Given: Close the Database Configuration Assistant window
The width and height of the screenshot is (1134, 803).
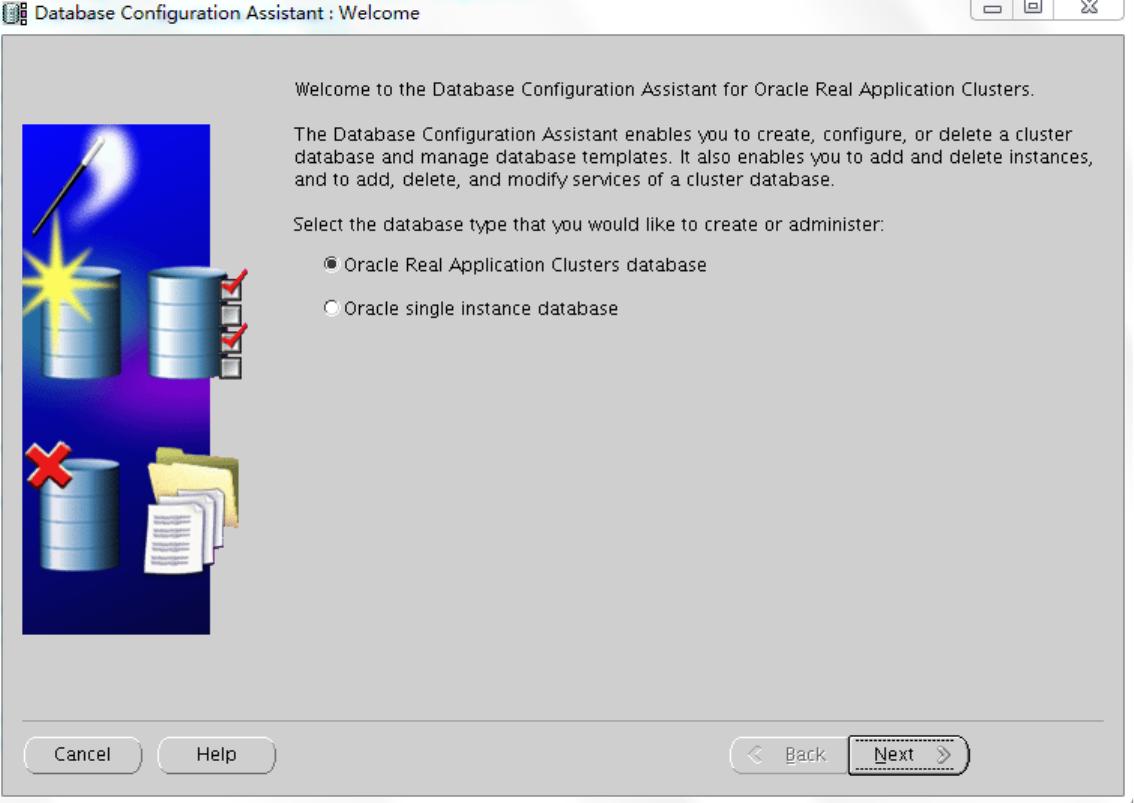Looking at the screenshot, I should point(1089,9).
